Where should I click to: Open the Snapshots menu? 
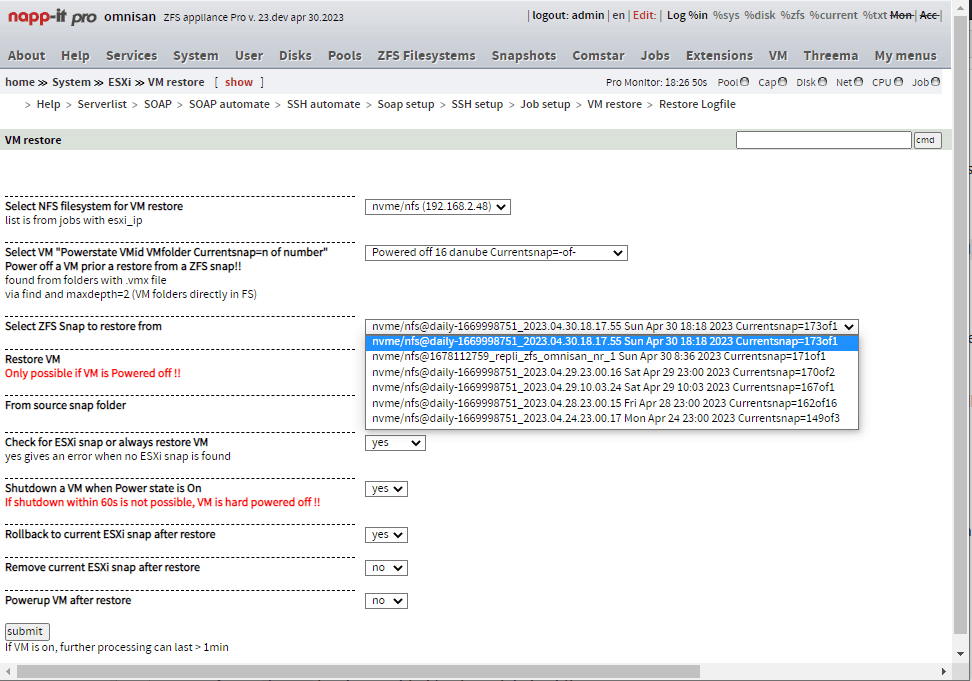point(524,56)
